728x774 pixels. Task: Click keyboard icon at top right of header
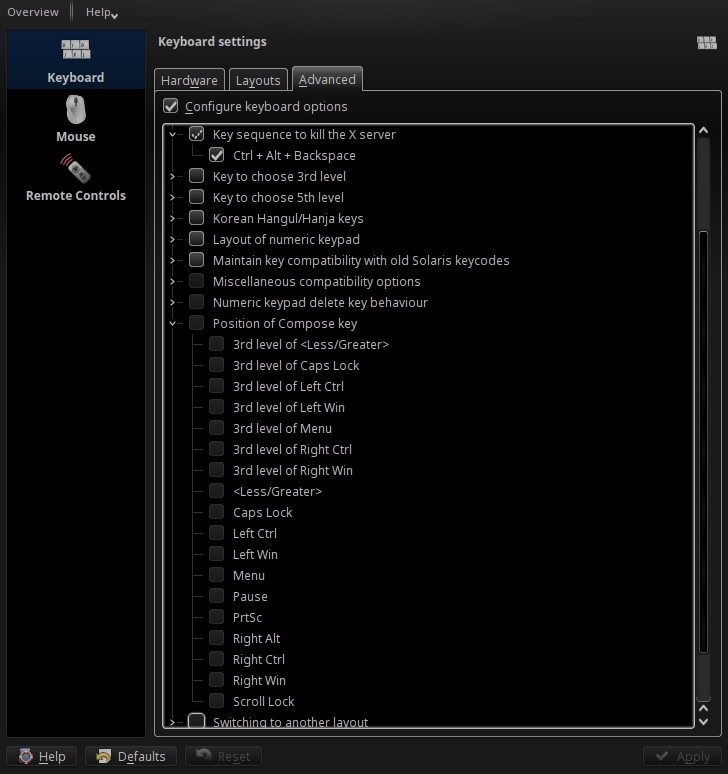[707, 42]
